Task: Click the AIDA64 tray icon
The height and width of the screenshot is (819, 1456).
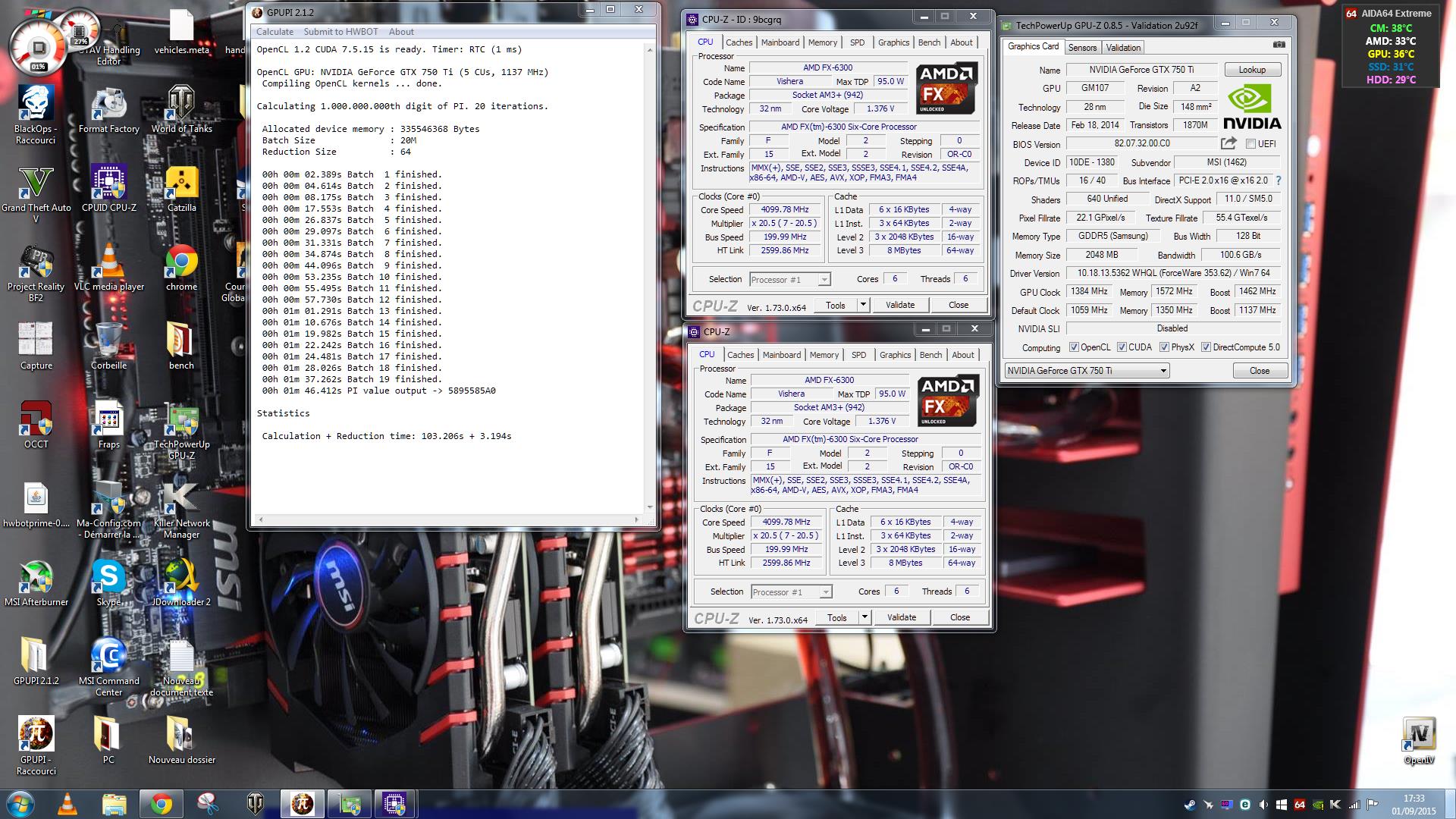Action: click(1299, 805)
